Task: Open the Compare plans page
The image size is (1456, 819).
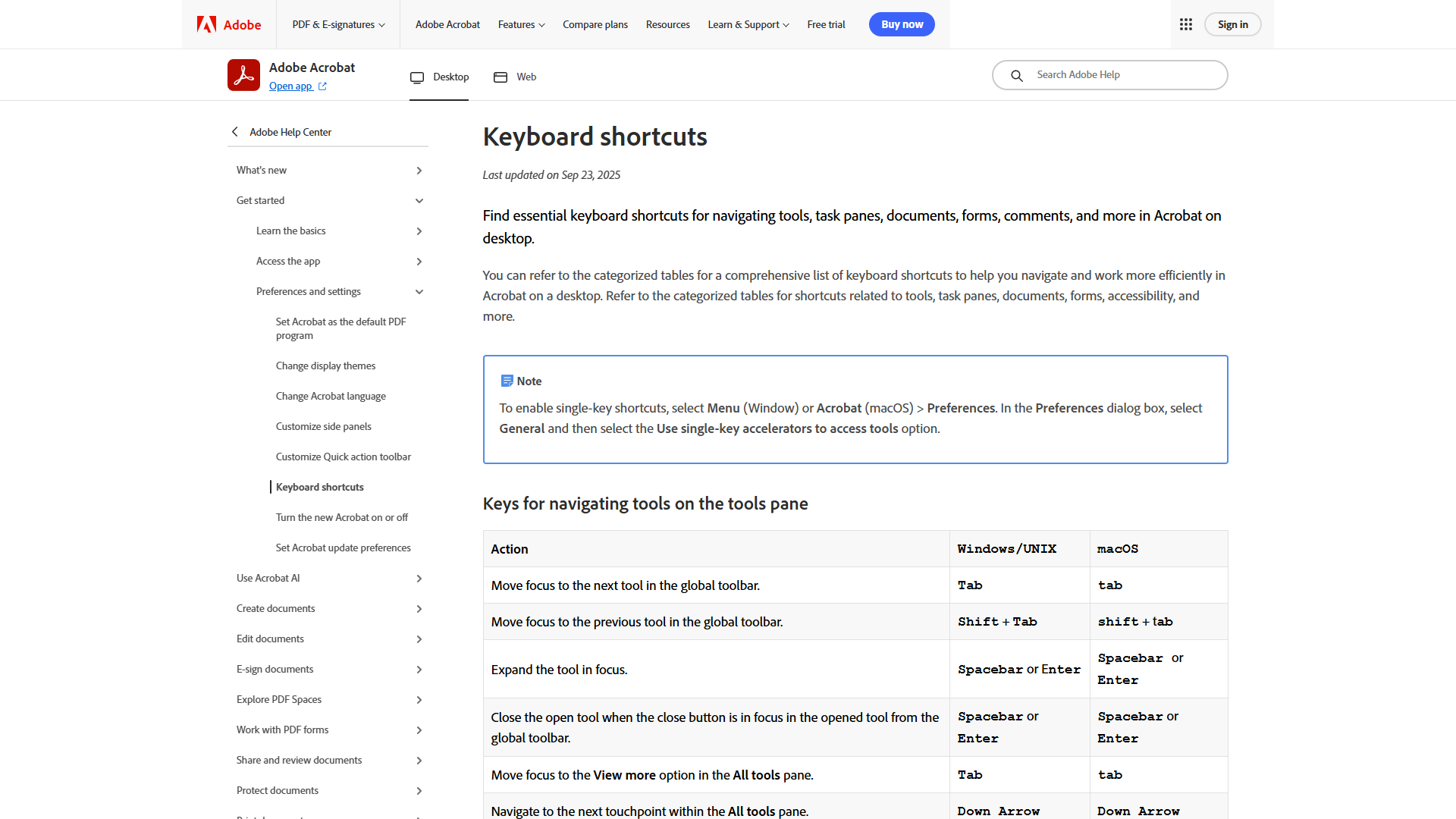Action: pyautogui.click(x=595, y=24)
